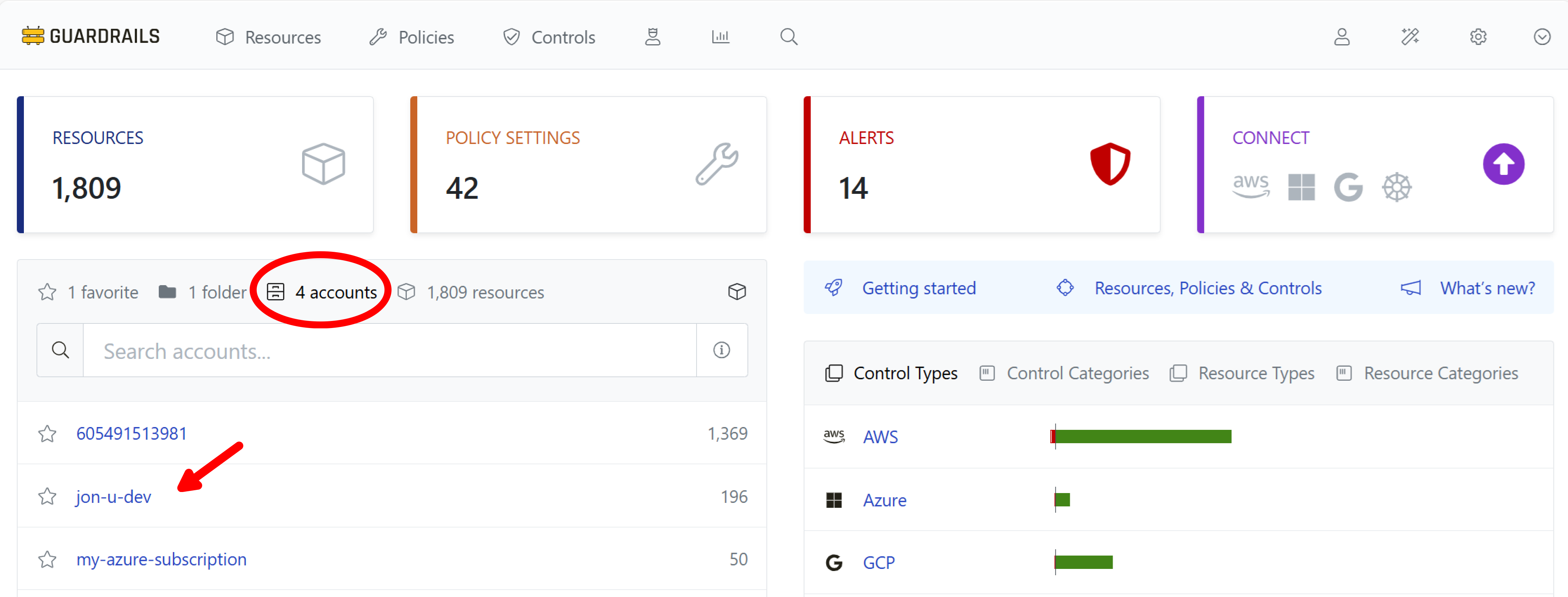Click the Search accounts input field
The height and width of the screenshot is (597, 1568).
[390, 350]
